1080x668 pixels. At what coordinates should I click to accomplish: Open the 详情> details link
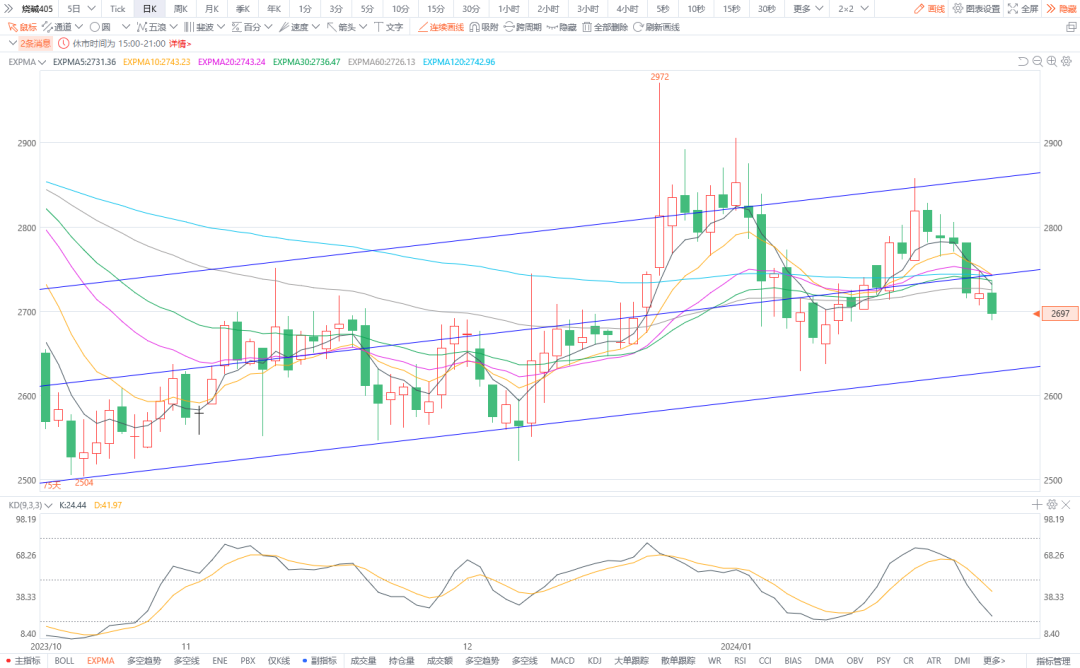180,43
